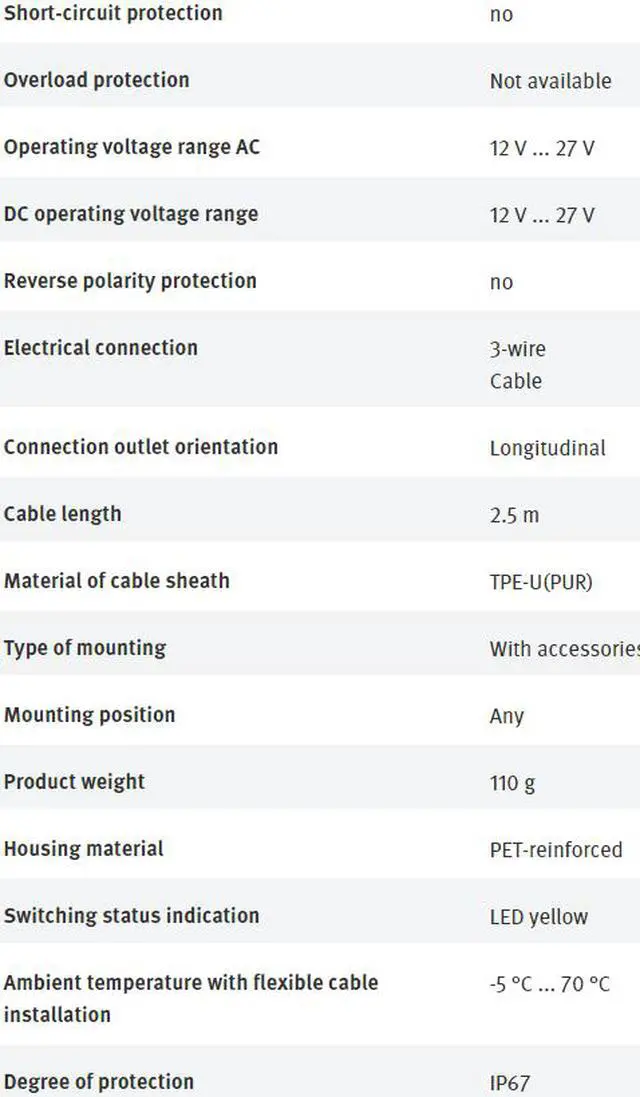The height and width of the screenshot is (1097, 640).
Task: Select the "TPE-U(PUR)" cable sheath value
Action: point(541,582)
